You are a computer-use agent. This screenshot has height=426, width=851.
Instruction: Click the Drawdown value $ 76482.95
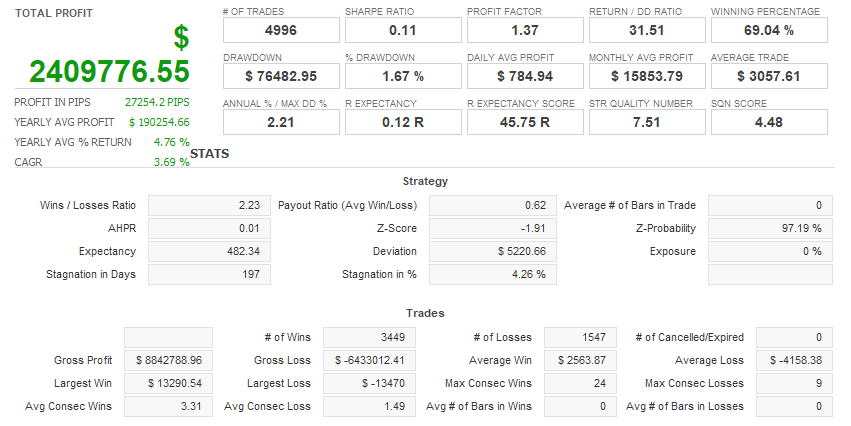pyautogui.click(x=281, y=76)
